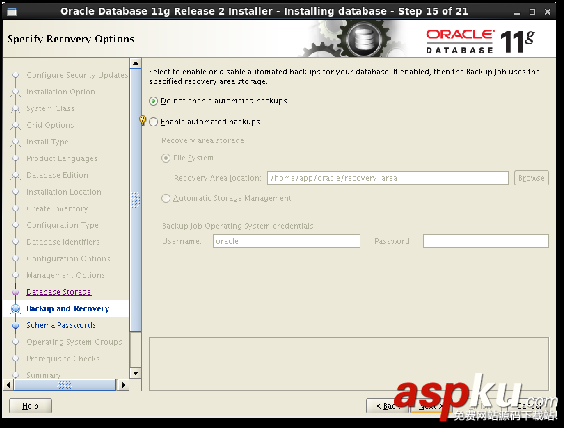Click the empty message area at bottom
This screenshot has width=564, height=428.
(349, 364)
